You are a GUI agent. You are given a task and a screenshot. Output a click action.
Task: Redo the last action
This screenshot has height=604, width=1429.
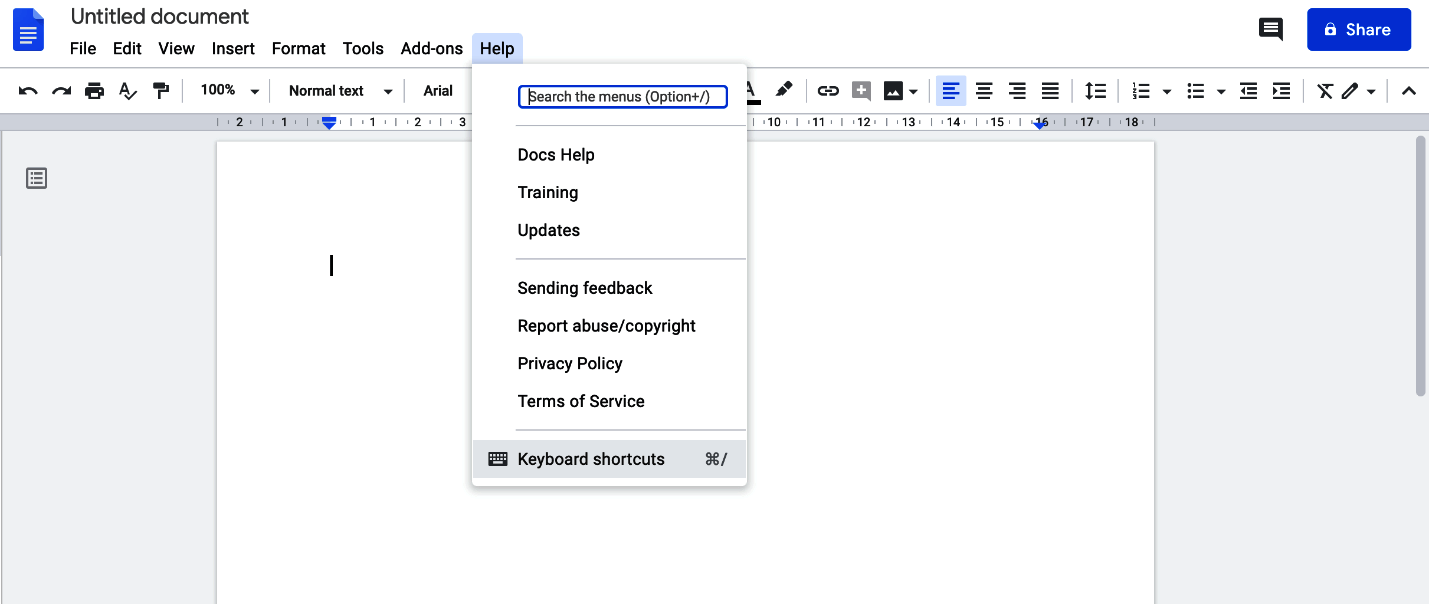point(60,90)
